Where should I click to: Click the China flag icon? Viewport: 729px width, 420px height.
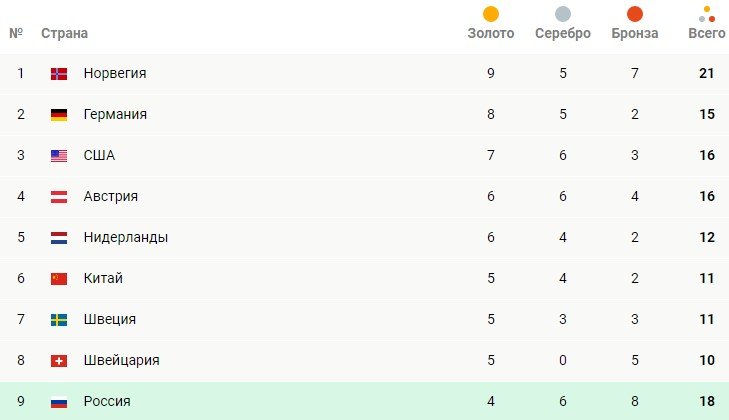click(59, 279)
